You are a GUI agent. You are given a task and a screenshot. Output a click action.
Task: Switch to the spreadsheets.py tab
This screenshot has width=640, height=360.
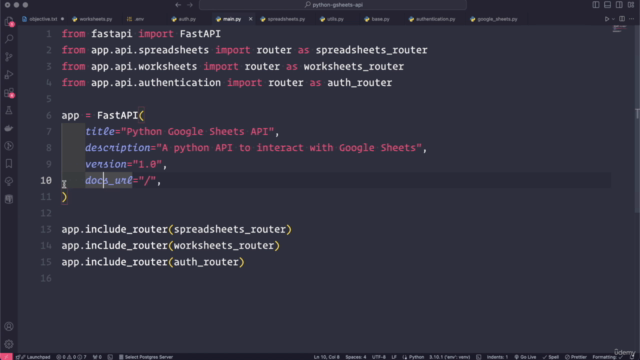(286, 19)
